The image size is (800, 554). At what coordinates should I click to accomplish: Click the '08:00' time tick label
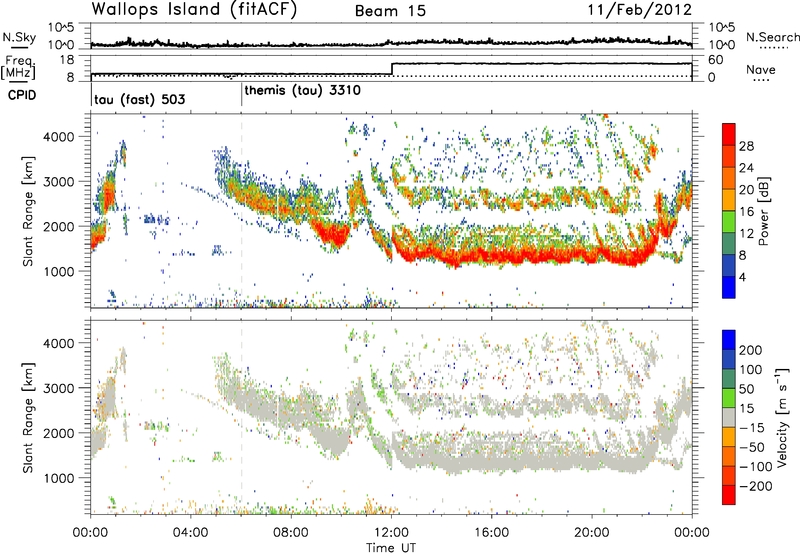pos(291,533)
